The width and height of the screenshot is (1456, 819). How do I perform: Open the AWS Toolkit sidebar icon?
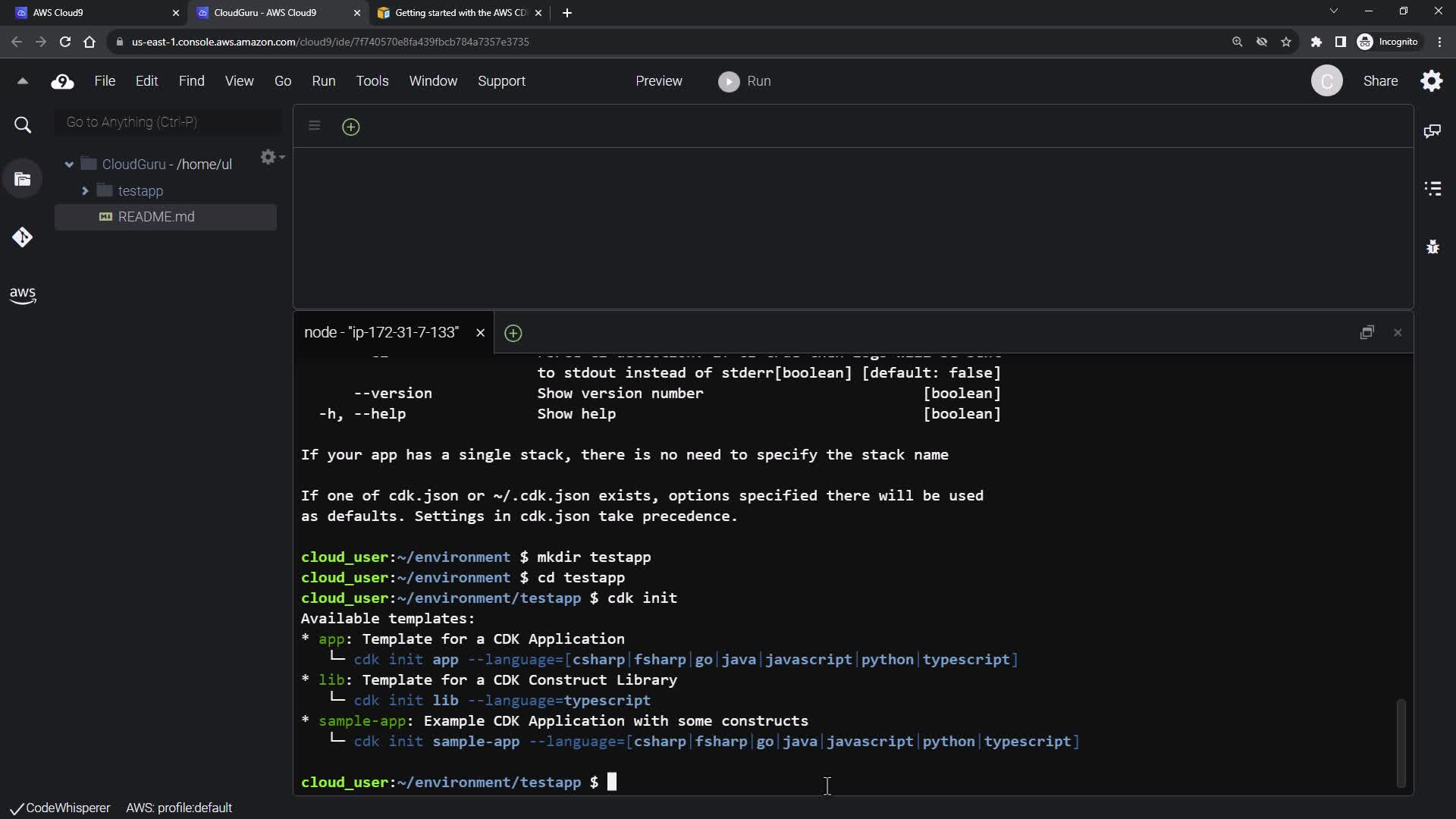click(22, 295)
